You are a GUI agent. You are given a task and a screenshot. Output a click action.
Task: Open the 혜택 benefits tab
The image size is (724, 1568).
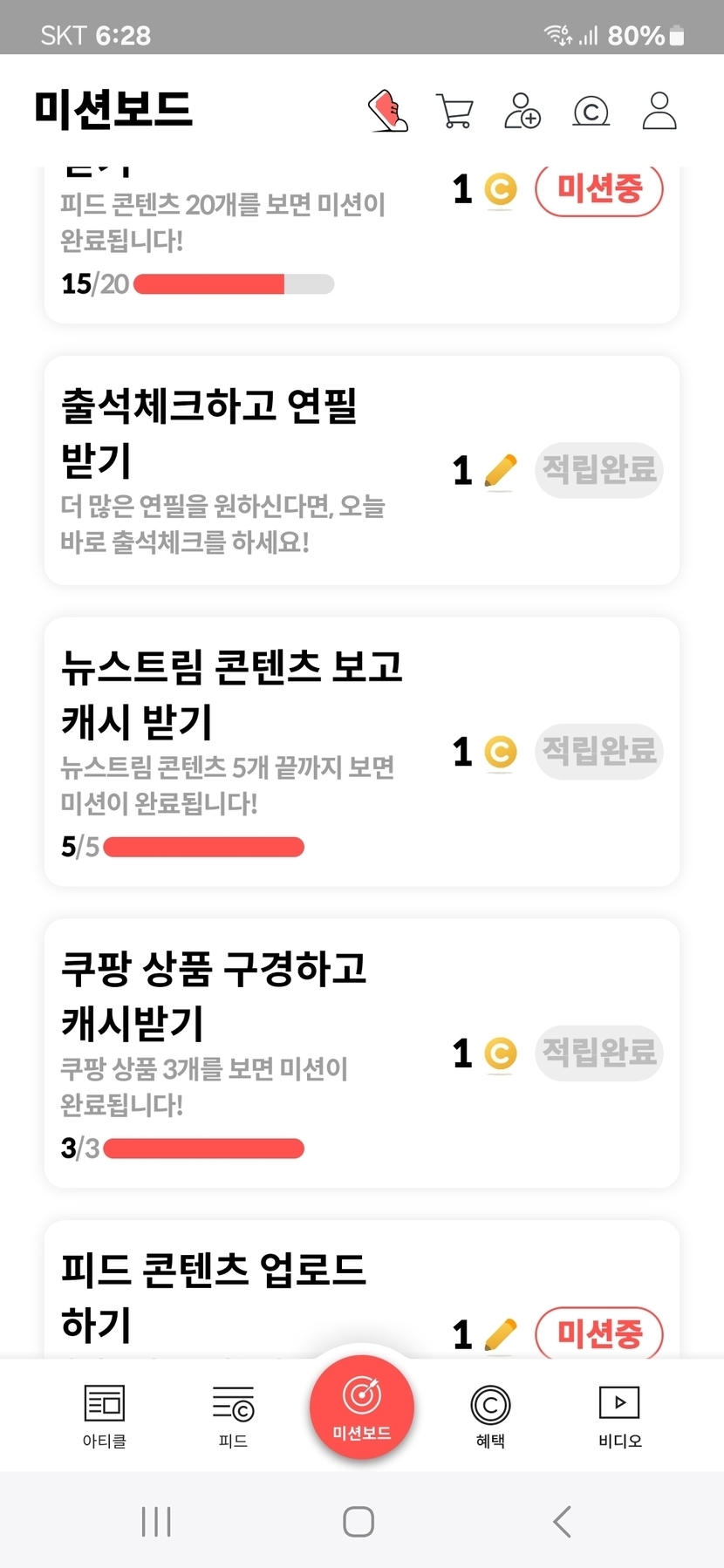click(x=490, y=1415)
